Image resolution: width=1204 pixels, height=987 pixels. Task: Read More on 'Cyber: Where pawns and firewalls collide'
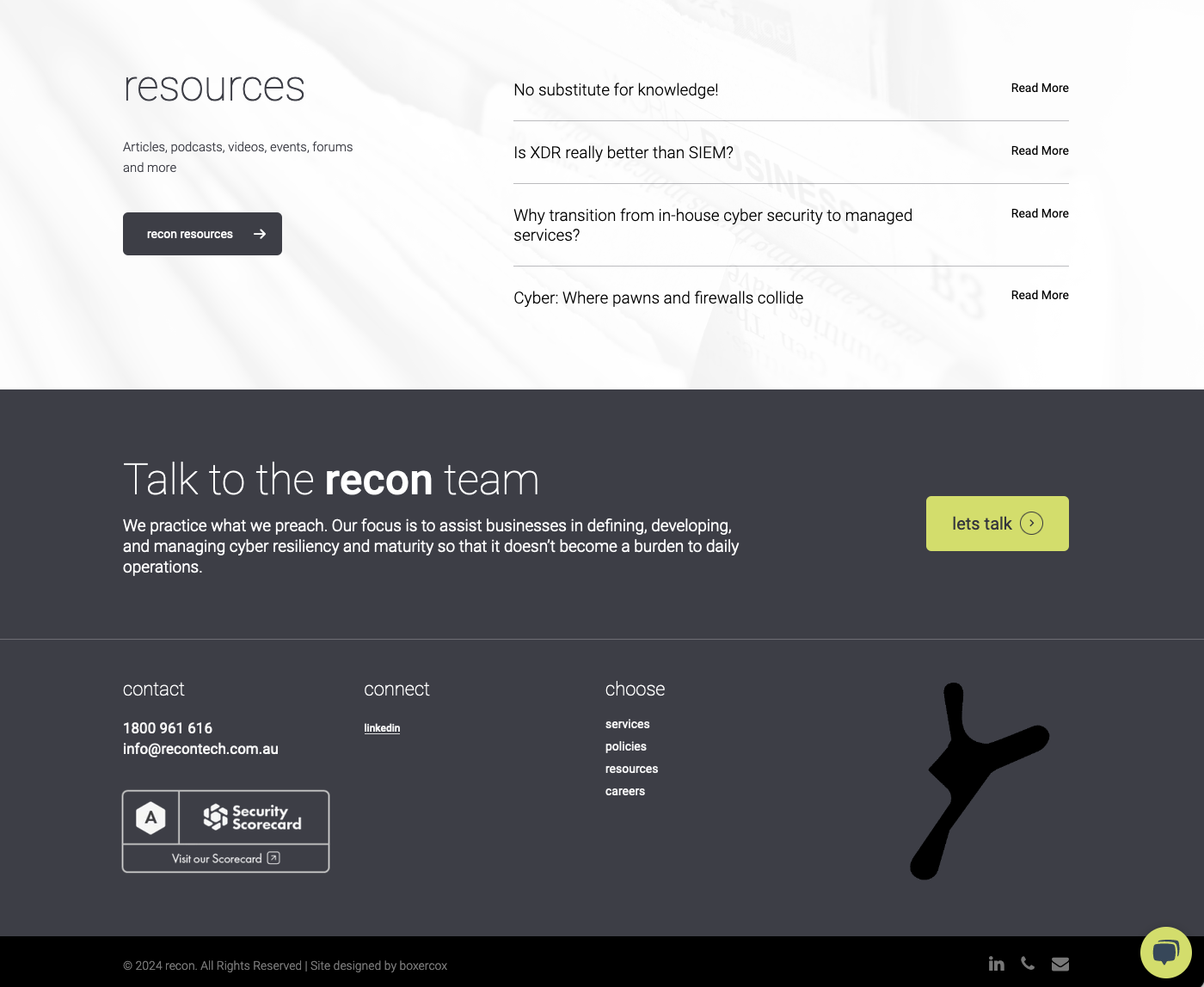tap(1039, 295)
